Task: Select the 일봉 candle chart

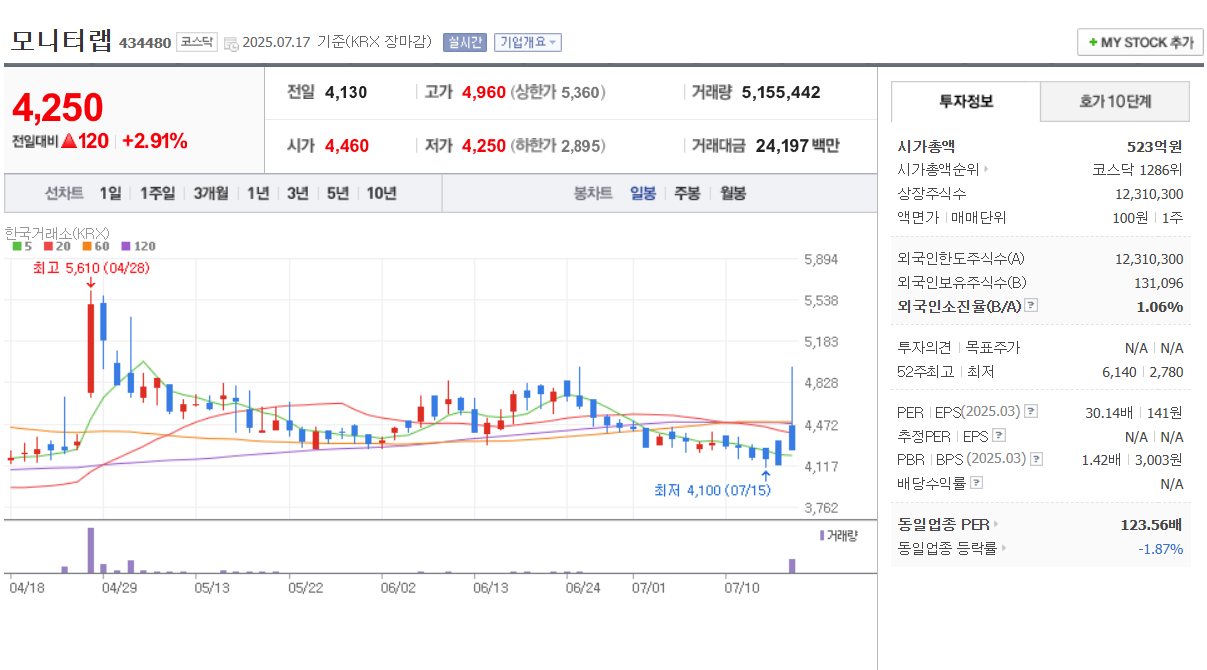Action: click(x=643, y=193)
